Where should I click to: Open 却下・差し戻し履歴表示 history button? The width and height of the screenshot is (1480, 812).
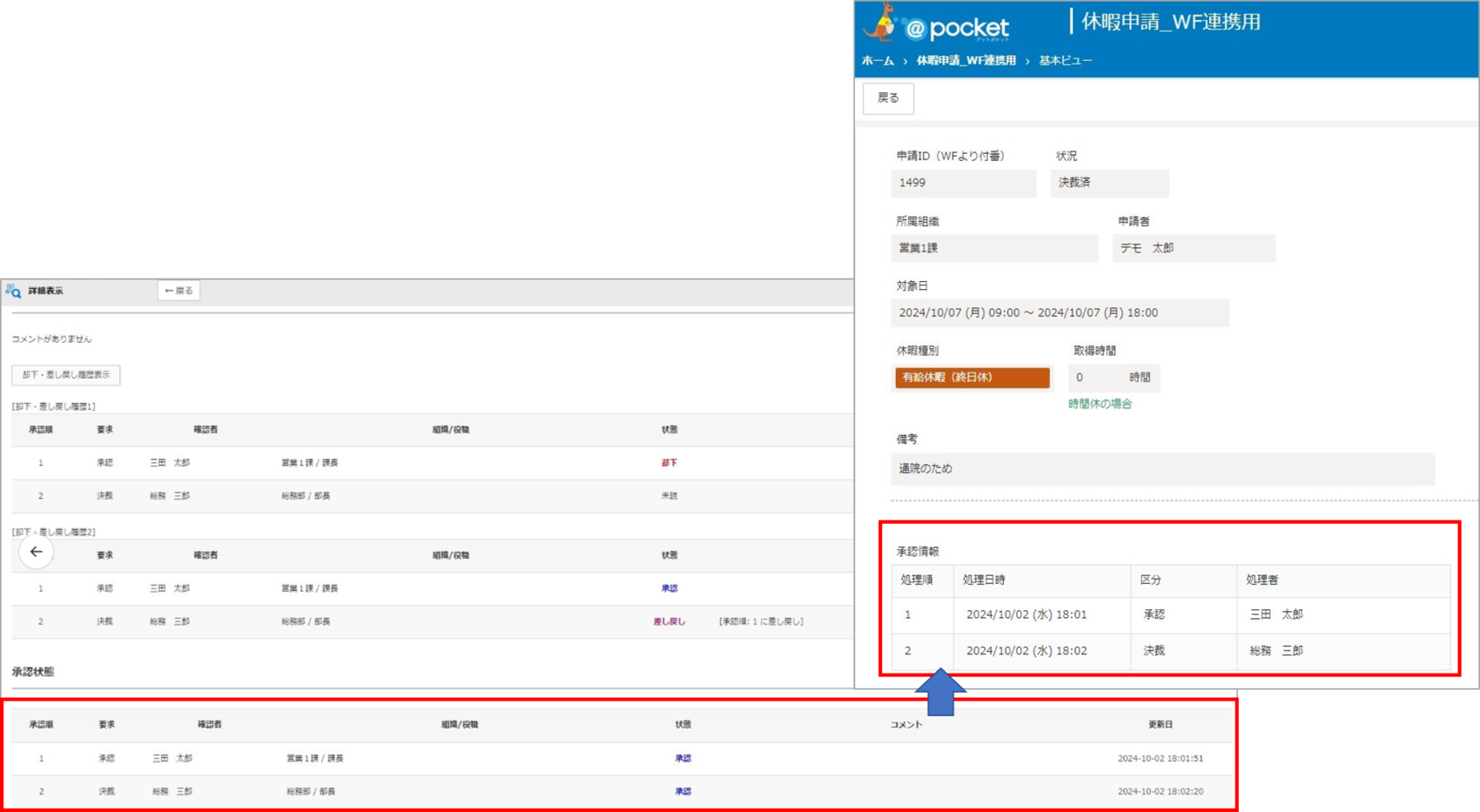click(66, 375)
